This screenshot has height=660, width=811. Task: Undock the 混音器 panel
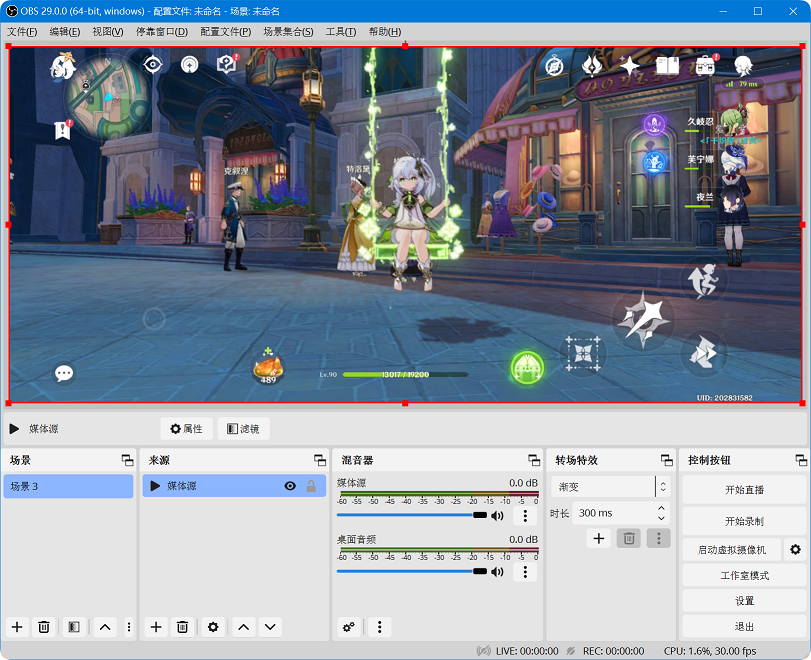click(x=534, y=460)
